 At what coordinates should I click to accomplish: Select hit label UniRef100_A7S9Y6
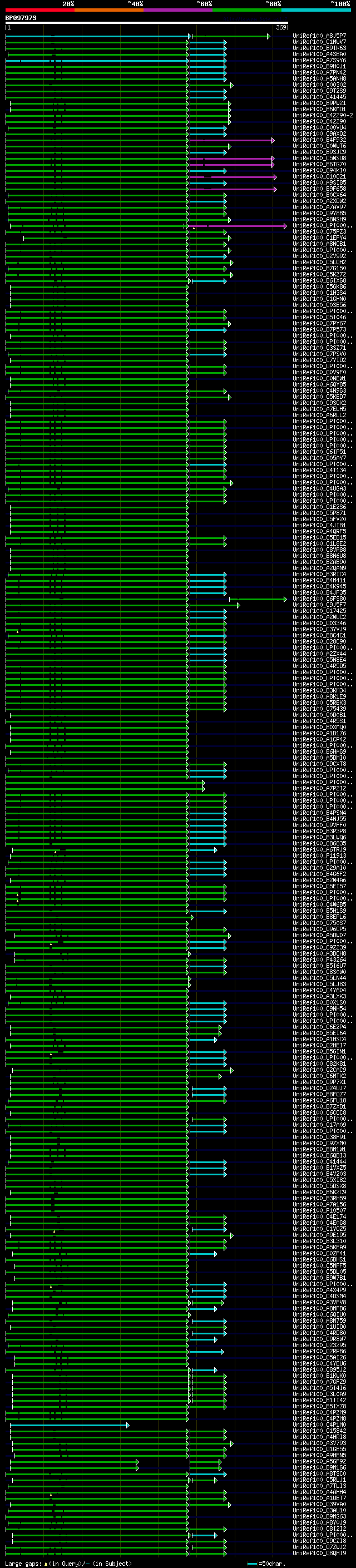tap(319, 61)
